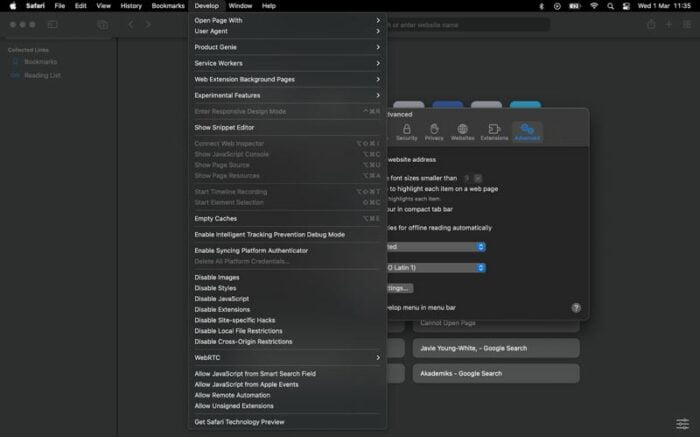Toggle Disable JavaScript
Viewport: 700px width, 437px height.
pyautogui.click(x=287, y=299)
